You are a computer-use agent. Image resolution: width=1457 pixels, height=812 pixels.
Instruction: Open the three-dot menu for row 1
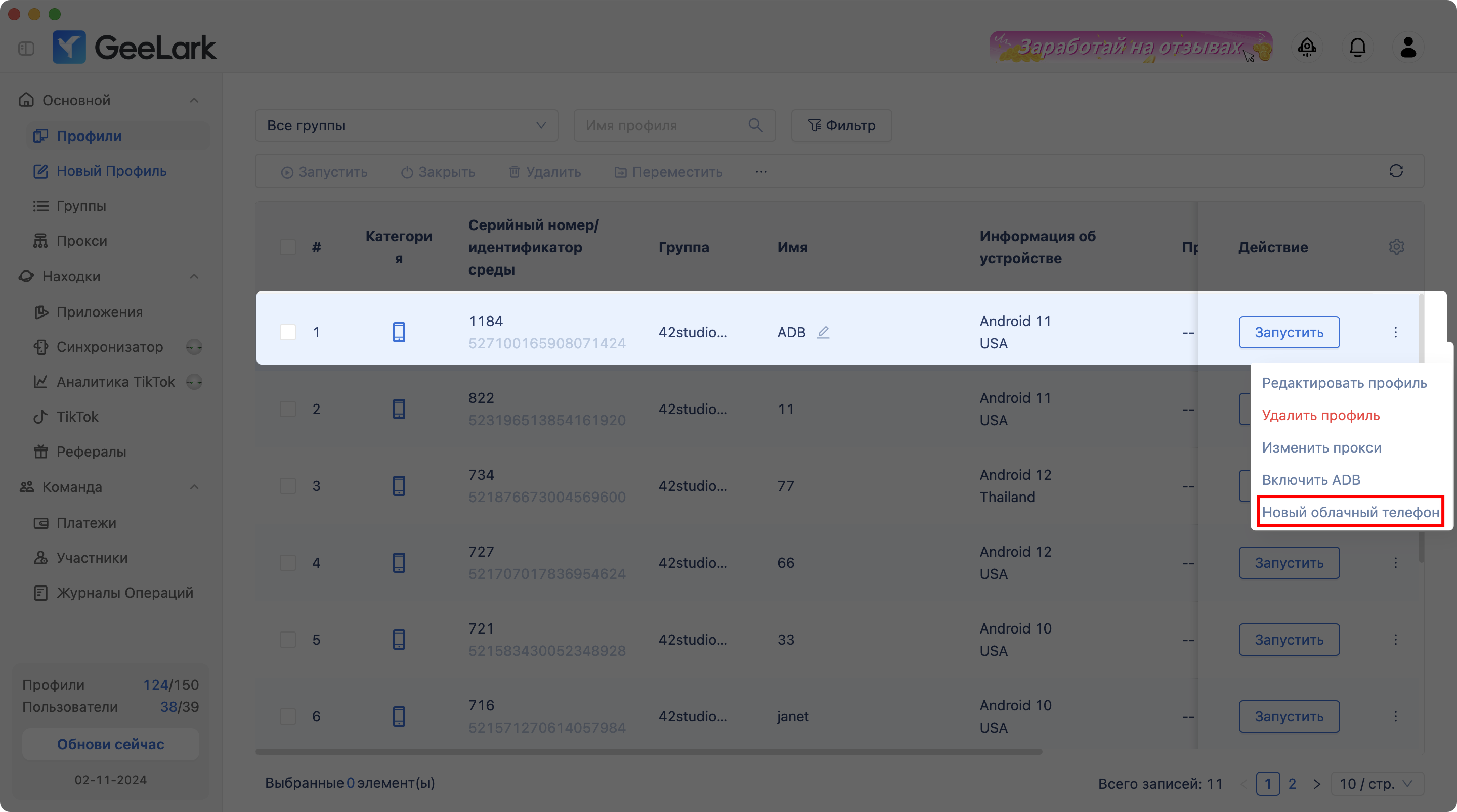coord(1395,333)
